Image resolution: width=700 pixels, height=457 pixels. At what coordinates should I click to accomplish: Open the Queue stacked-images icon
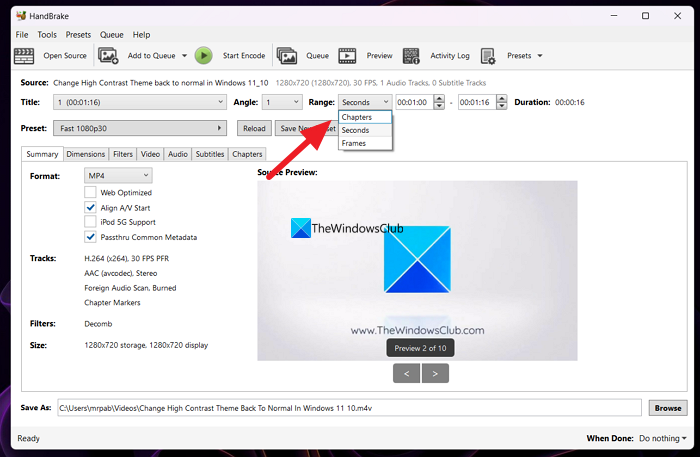coord(287,56)
